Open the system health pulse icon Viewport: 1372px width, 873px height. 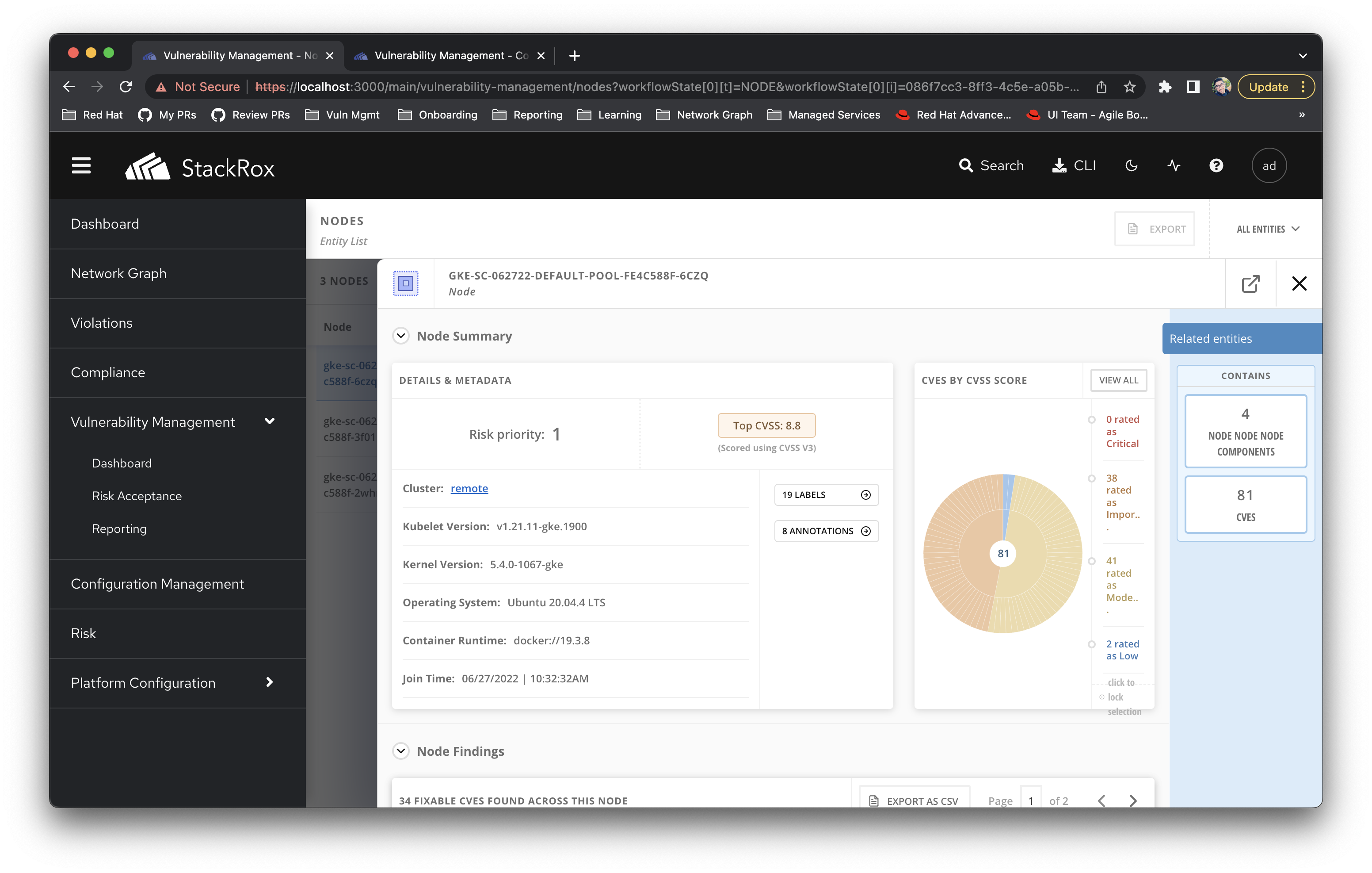[1174, 165]
